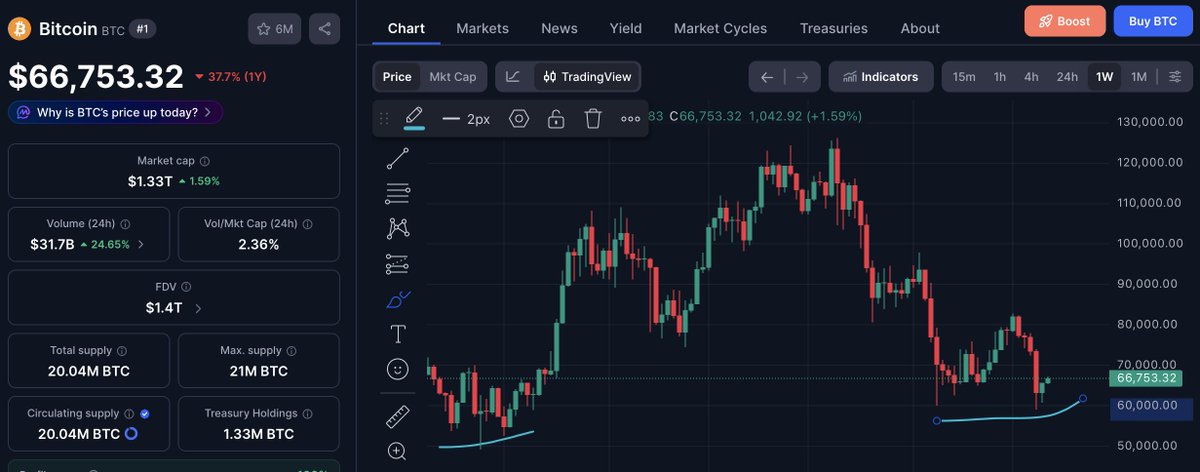Open the Yield tab
The image size is (1200, 472).
[626, 28]
